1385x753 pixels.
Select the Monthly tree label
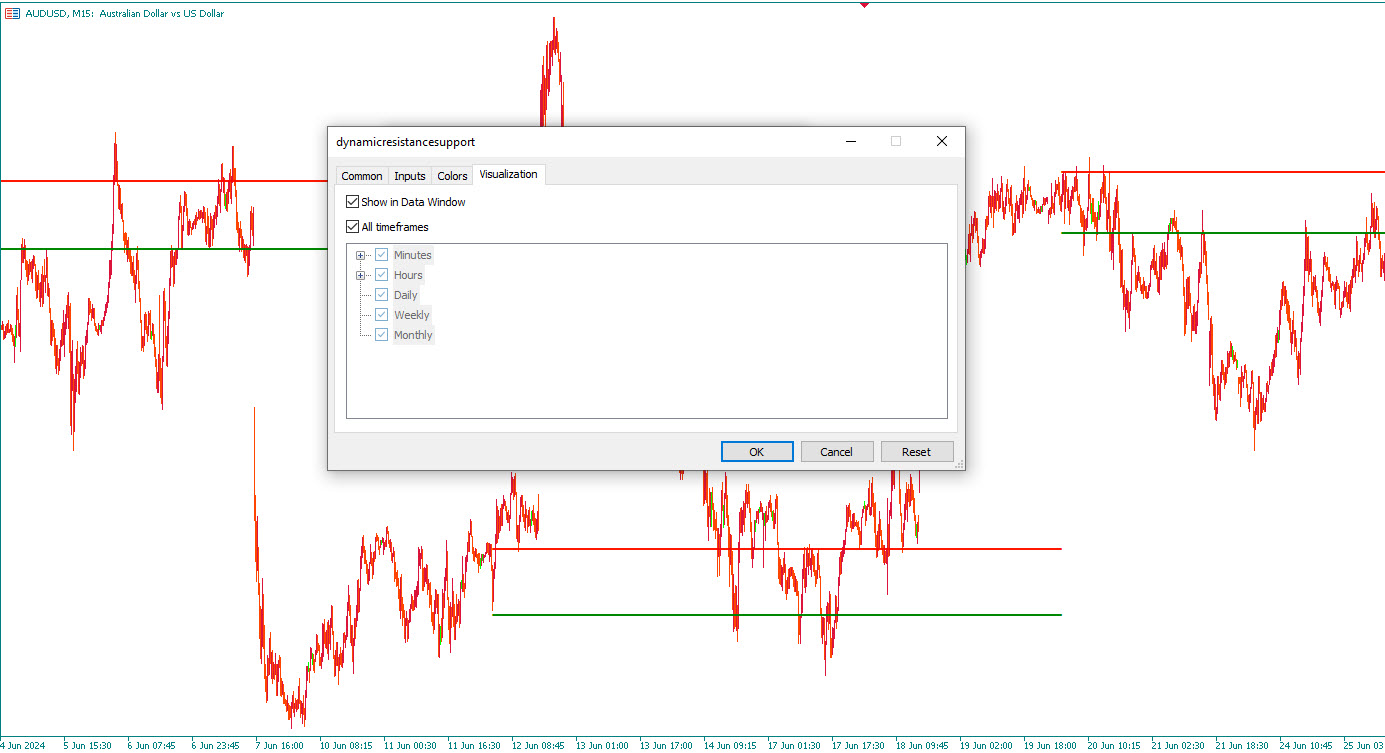(413, 335)
